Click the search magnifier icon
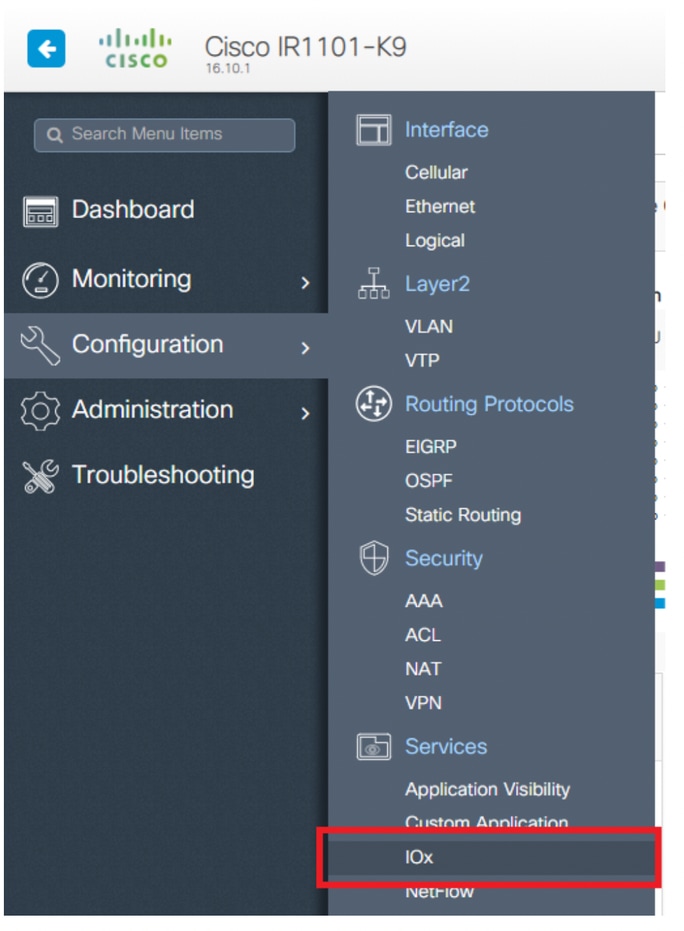Image resolution: width=684 pixels, height=931 pixels. tap(54, 135)
